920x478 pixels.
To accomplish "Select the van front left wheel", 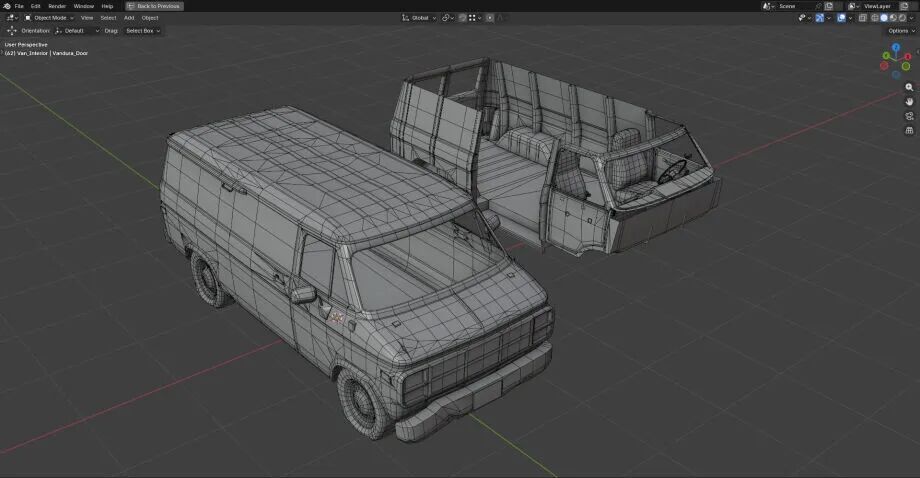I will tap(364, 405).
